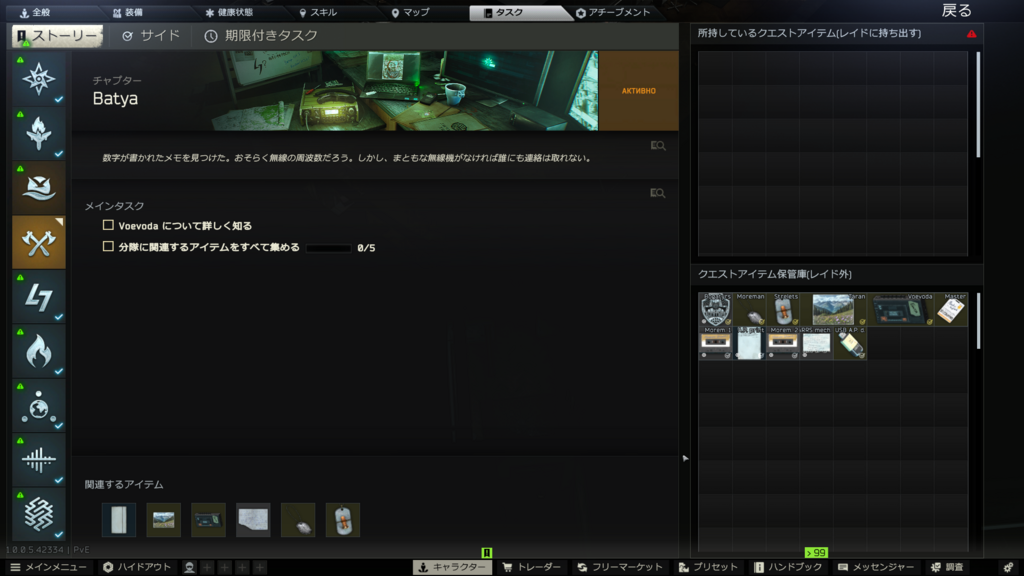Click the red warning triangle icon
This screenshot has width=1024, height=576.
[x=972, y=34]
